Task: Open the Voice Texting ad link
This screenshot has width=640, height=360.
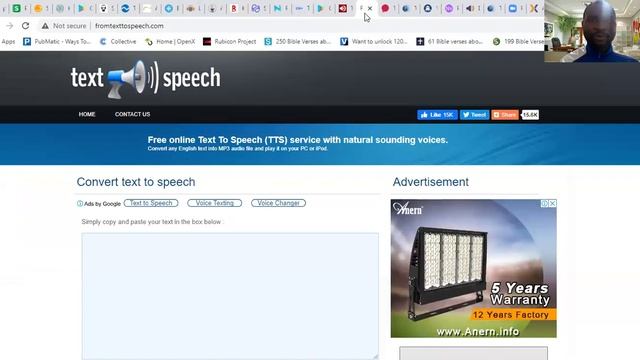Action: click(x=215, y=203)
